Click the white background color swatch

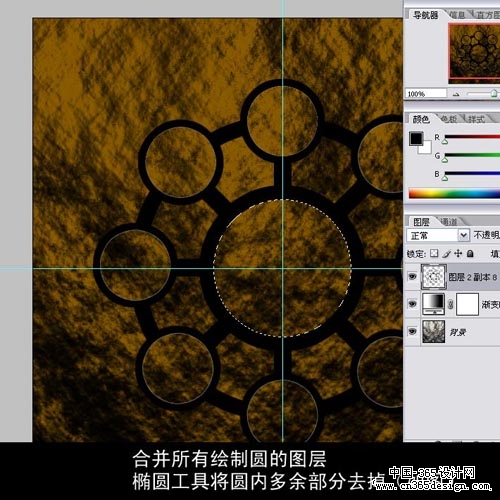426,148
